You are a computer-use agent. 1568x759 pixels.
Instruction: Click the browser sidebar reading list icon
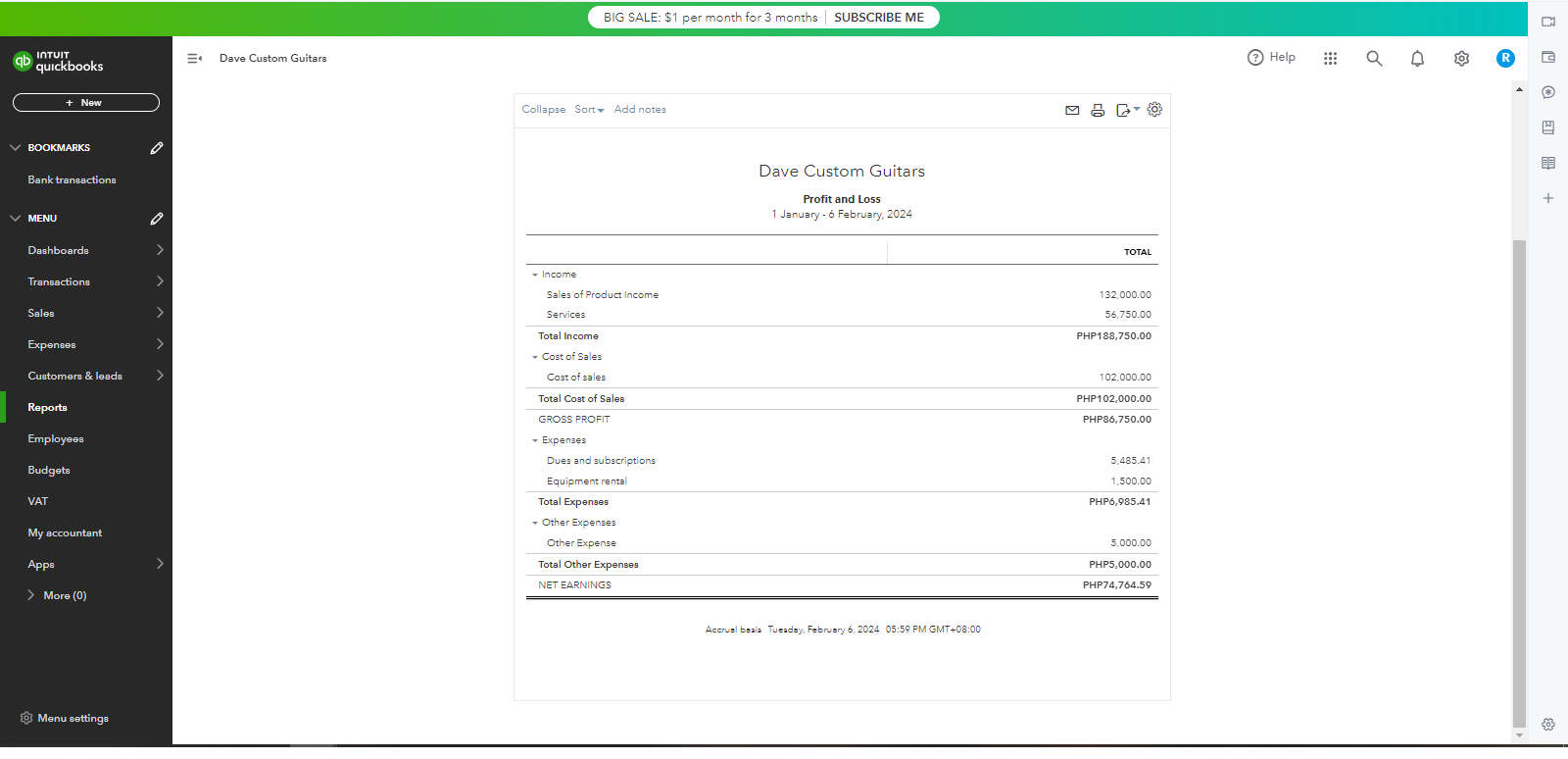click(1548, 163)
